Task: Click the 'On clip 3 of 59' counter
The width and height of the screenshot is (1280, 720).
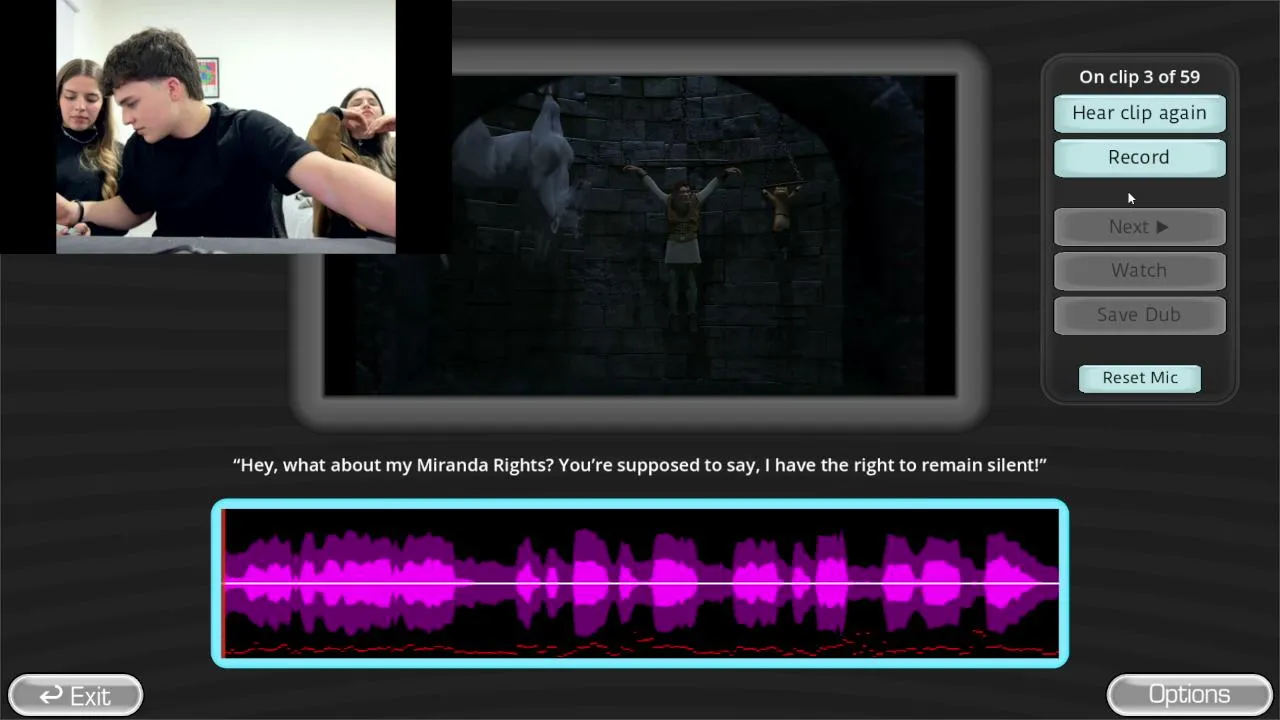Action: tap(1139, 77)
